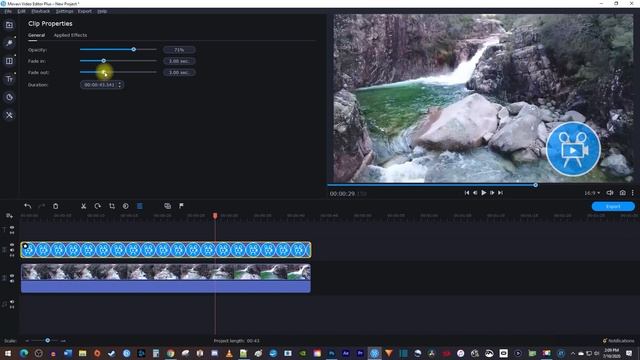
Task: Open Color Adjustments toolbar icon
Action: (126, 206)
